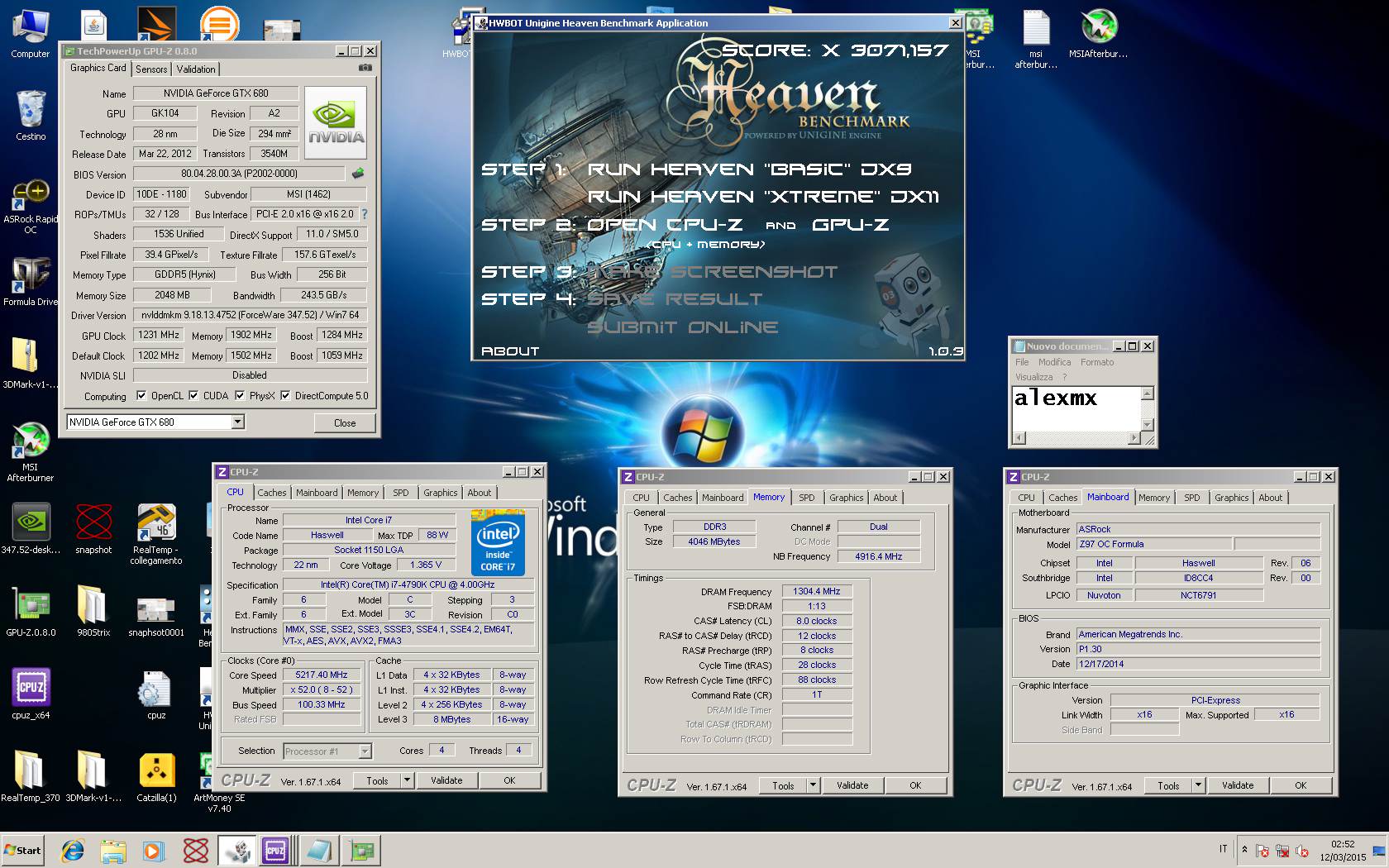This screenshot has width=1389, height=868.
Task: Launch cpuz_x64 desktop icon
Action: point(31,694)
